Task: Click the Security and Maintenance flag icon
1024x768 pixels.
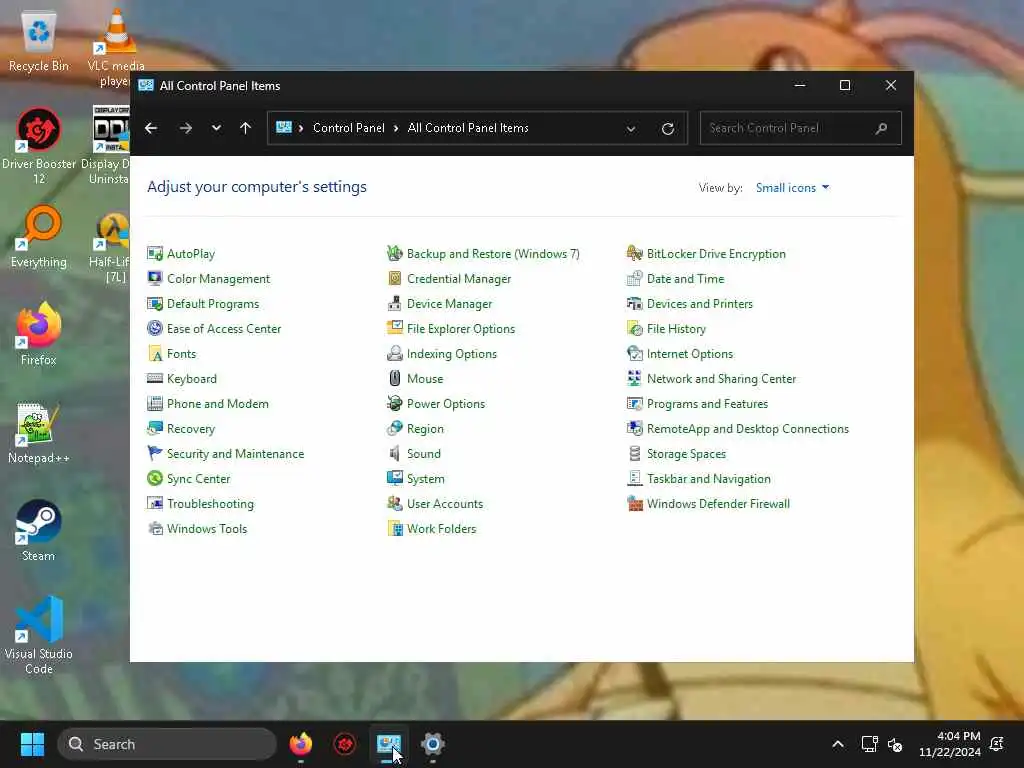Action: tap(155, 453)
